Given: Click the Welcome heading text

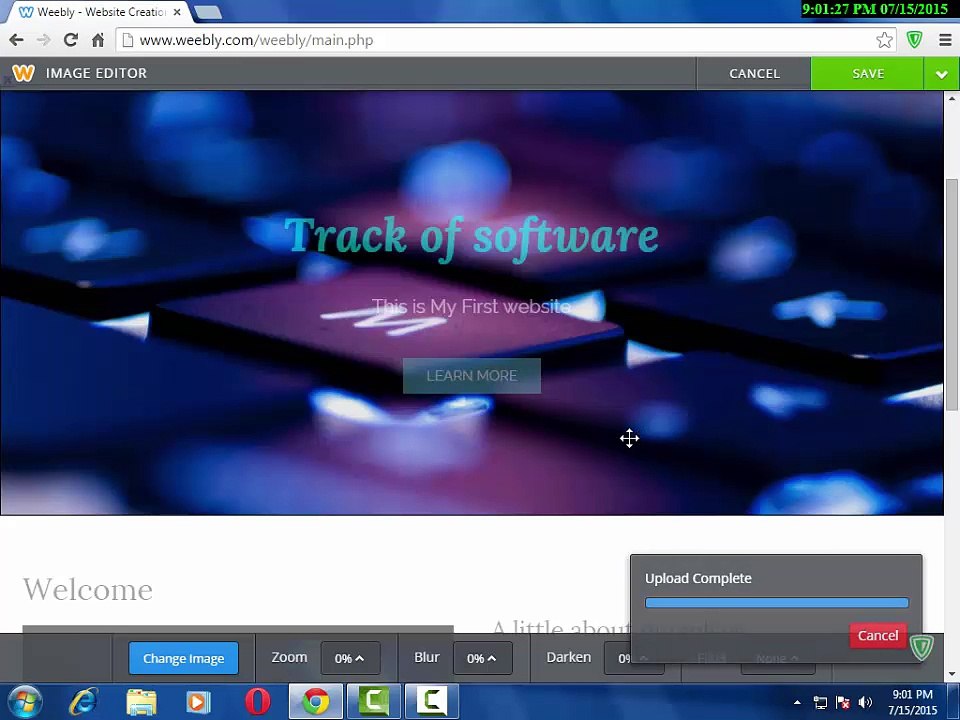Looking at the screenshot, I should 88,590.
